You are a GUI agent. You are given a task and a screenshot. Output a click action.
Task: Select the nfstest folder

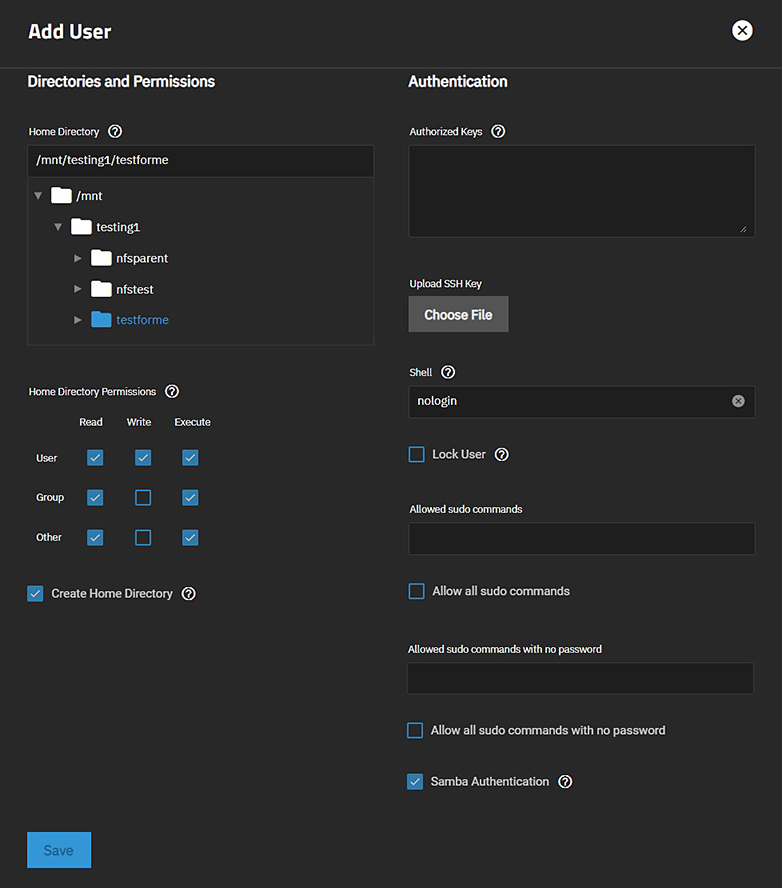[134, 289]
